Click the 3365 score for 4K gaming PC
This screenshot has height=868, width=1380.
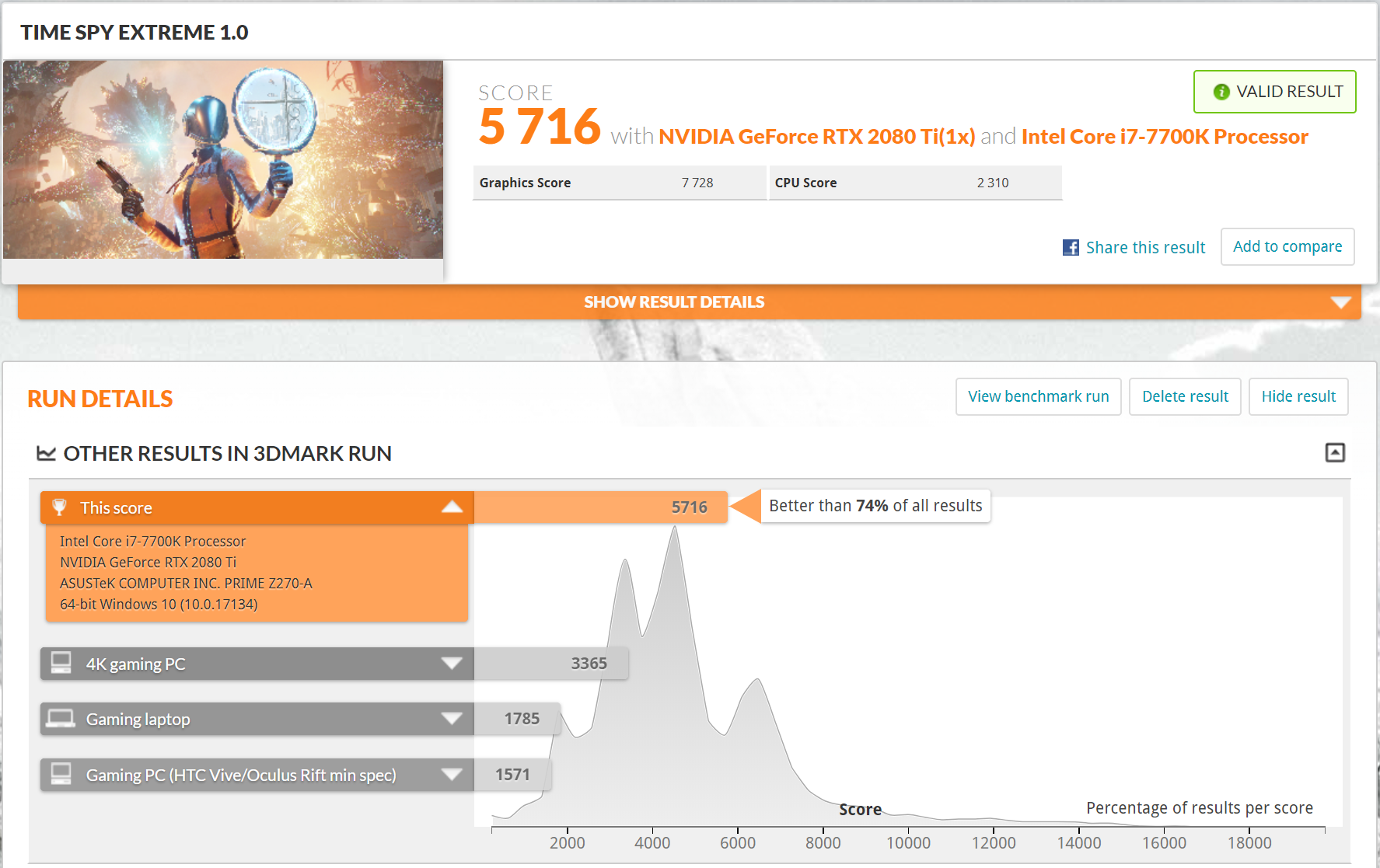(589, 664)
